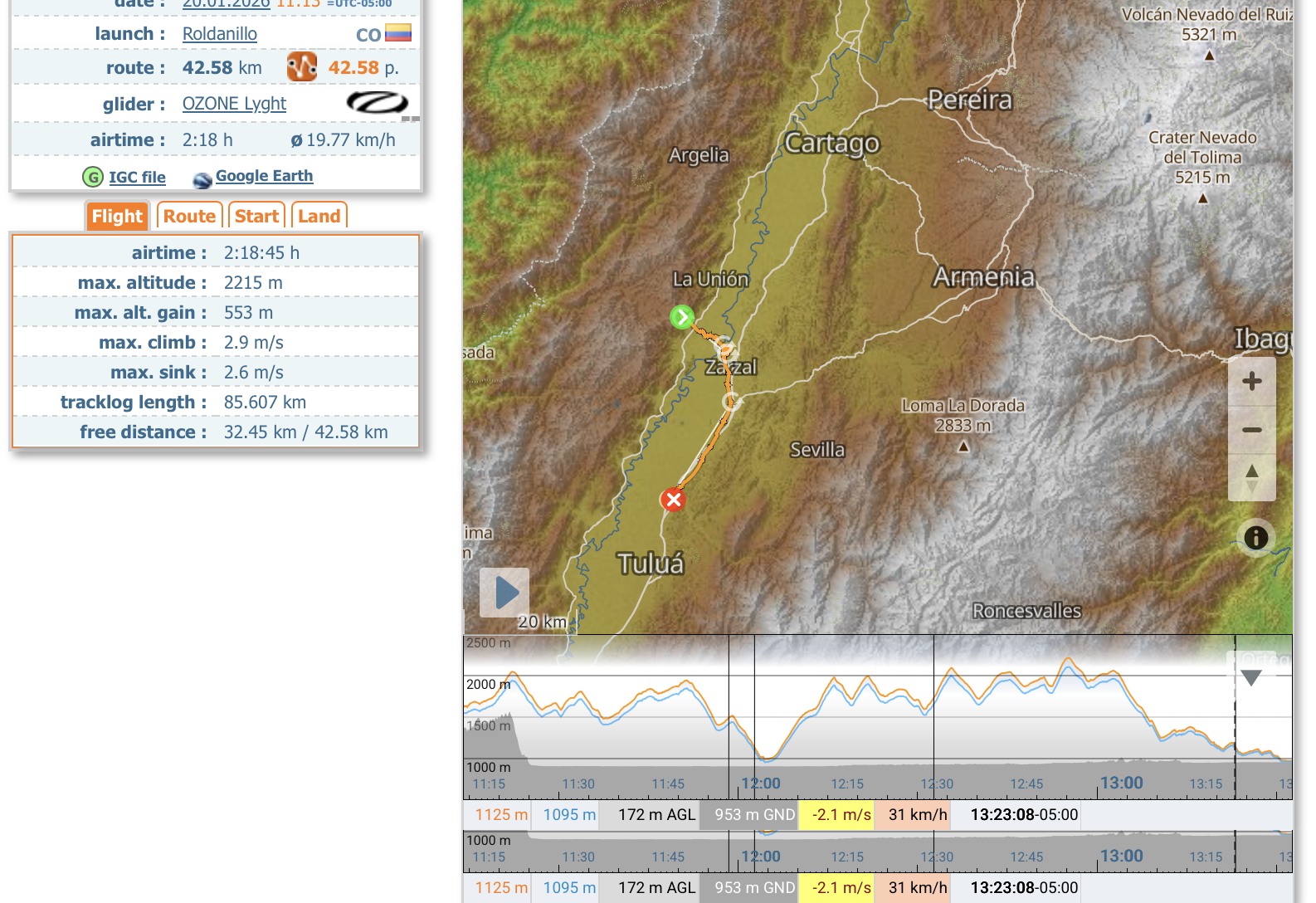Click the 12:00 mark on altitude chart
1316x903 pixels.
click(761, 783)
